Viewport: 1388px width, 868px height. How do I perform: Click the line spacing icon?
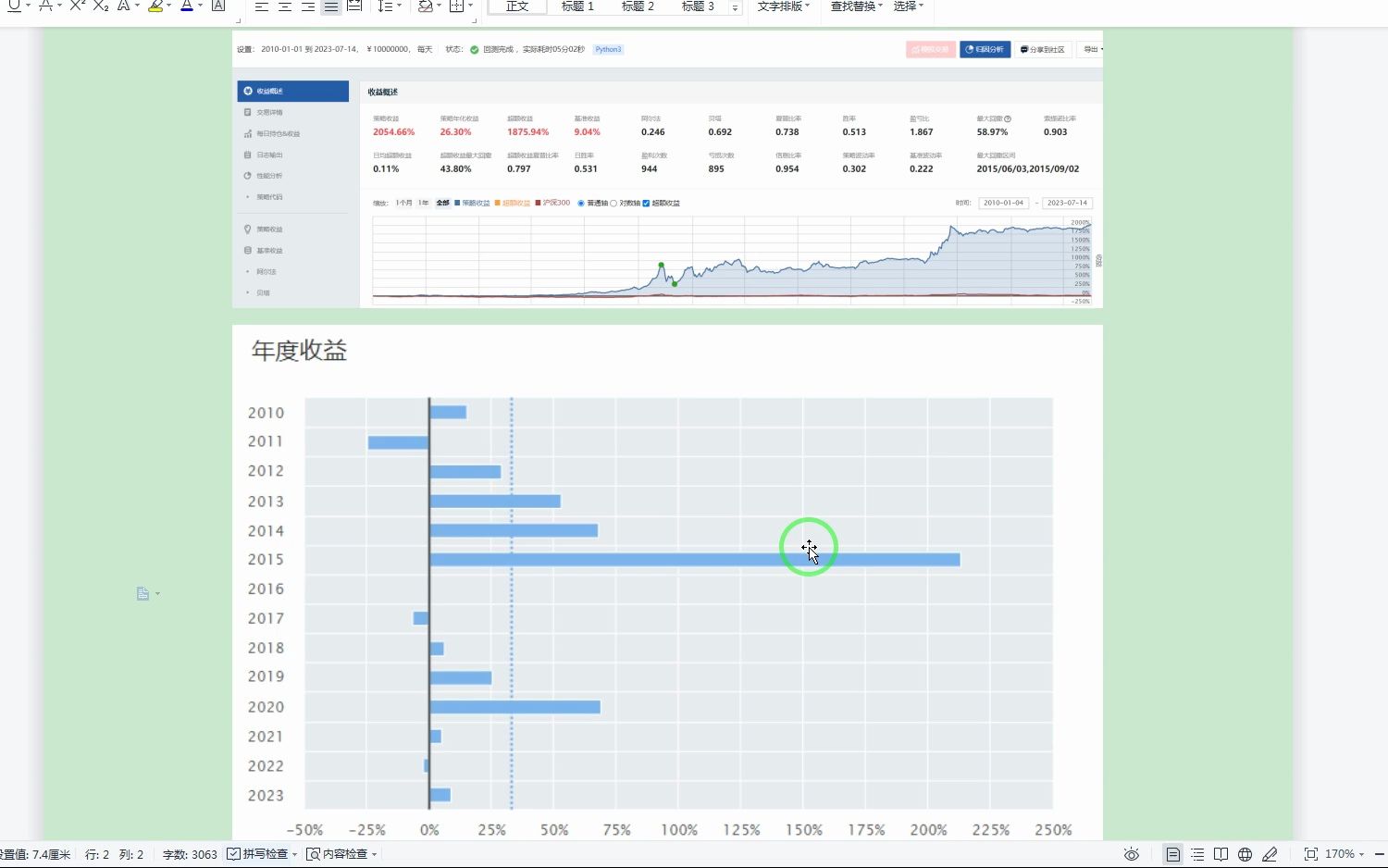click(385, 6)
